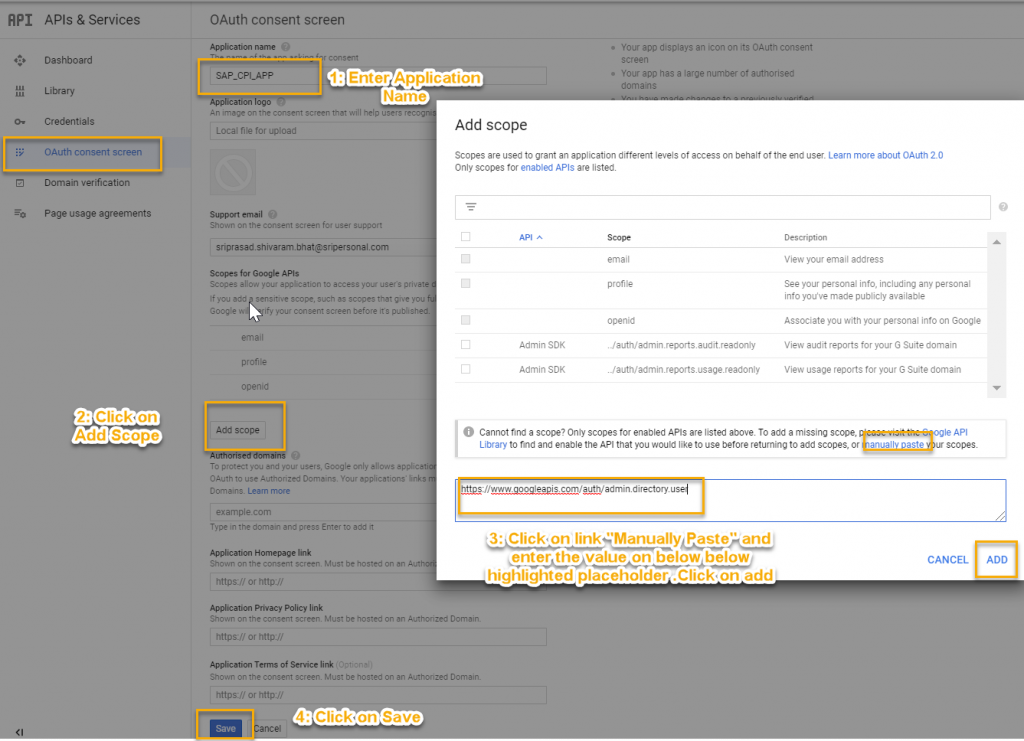Move scope list up with scrollbar arrow

coord(997,242)
